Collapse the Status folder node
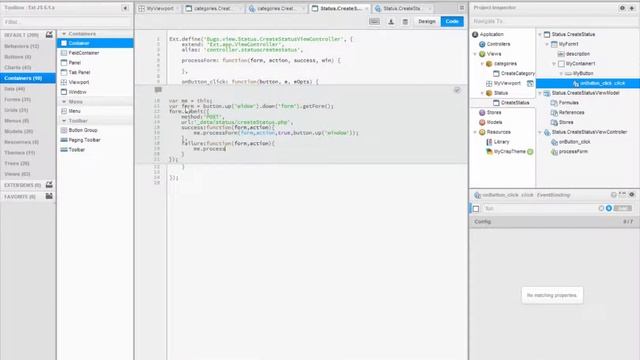 (x=482, y=93)
